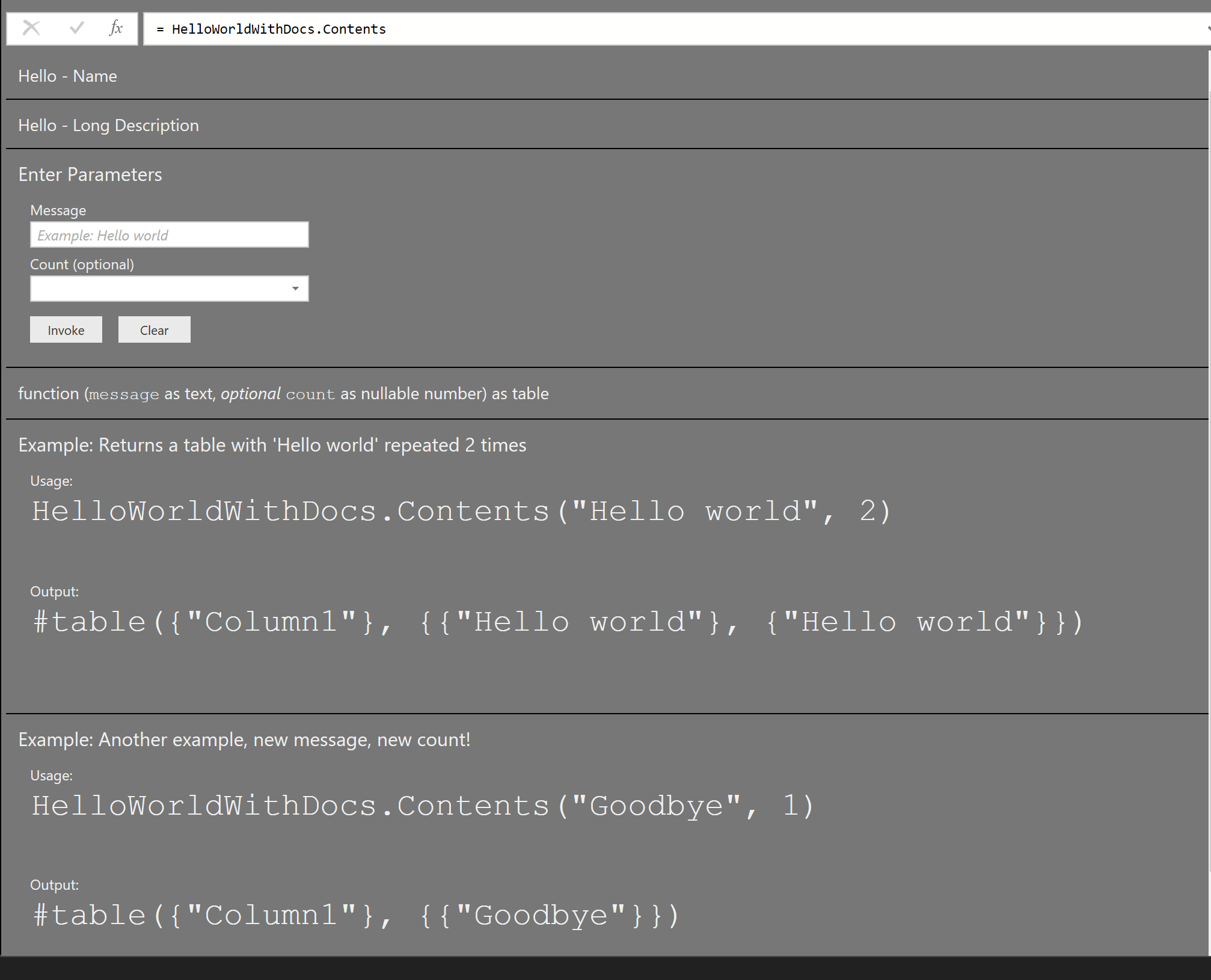
Task: Enable the optional Count parameter toggle
Action: pos(296,289)
